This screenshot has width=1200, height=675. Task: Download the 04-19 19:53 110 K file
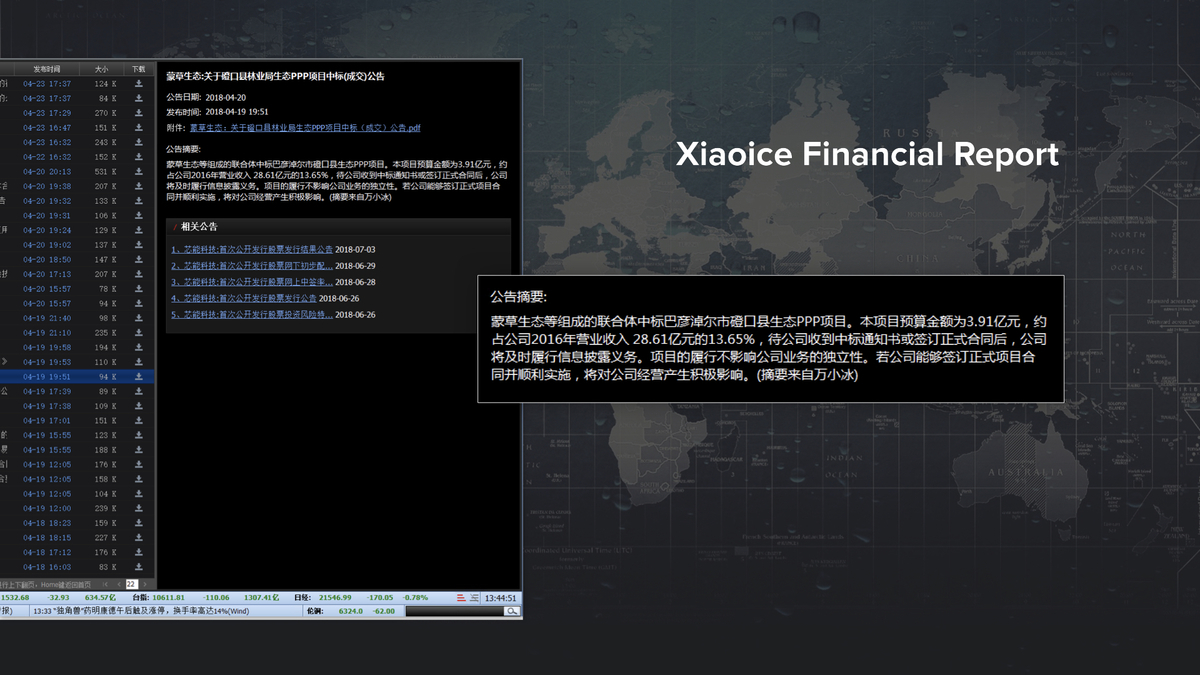[139, 362]
